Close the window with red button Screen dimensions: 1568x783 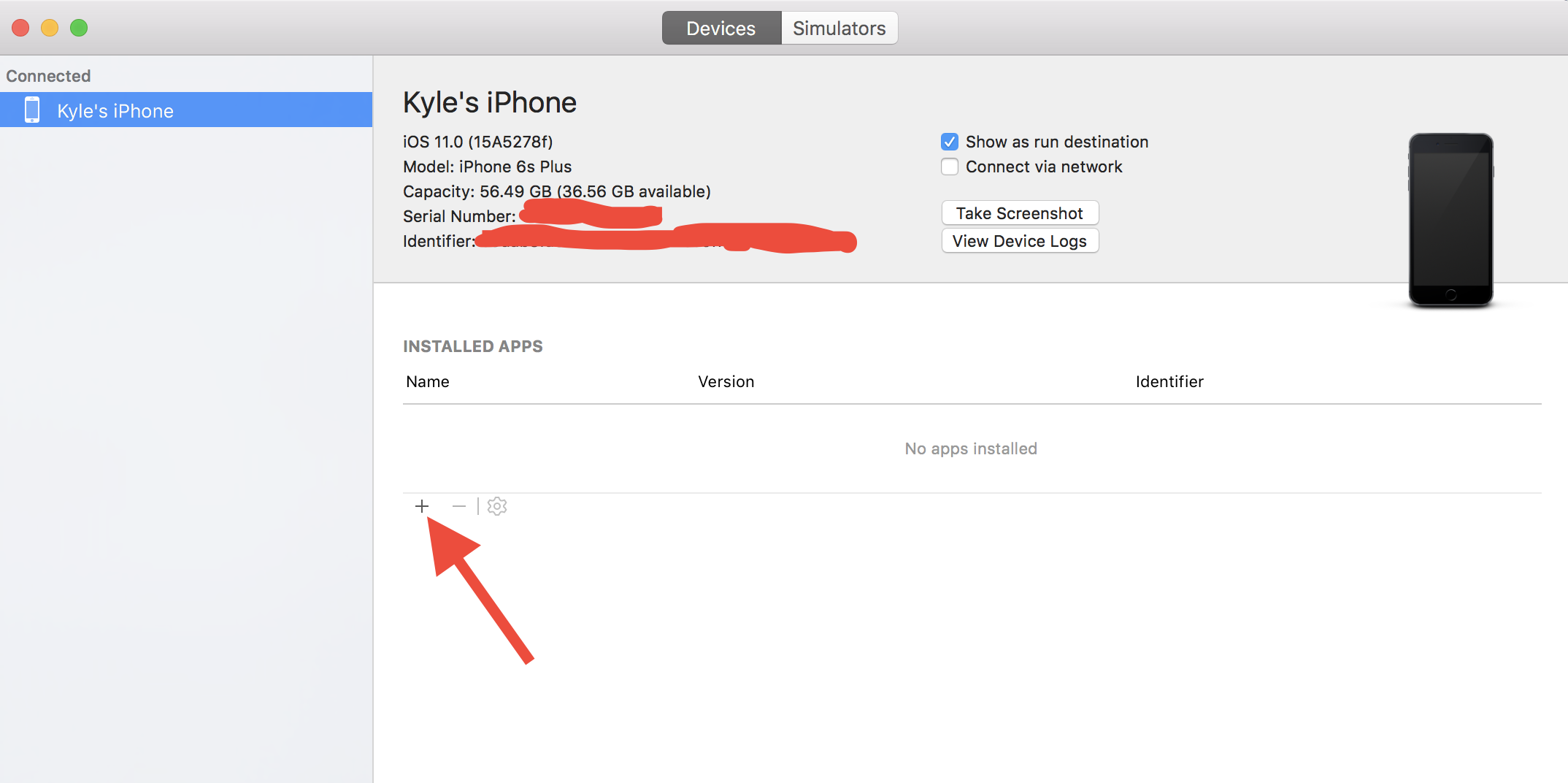click(20, 28)
